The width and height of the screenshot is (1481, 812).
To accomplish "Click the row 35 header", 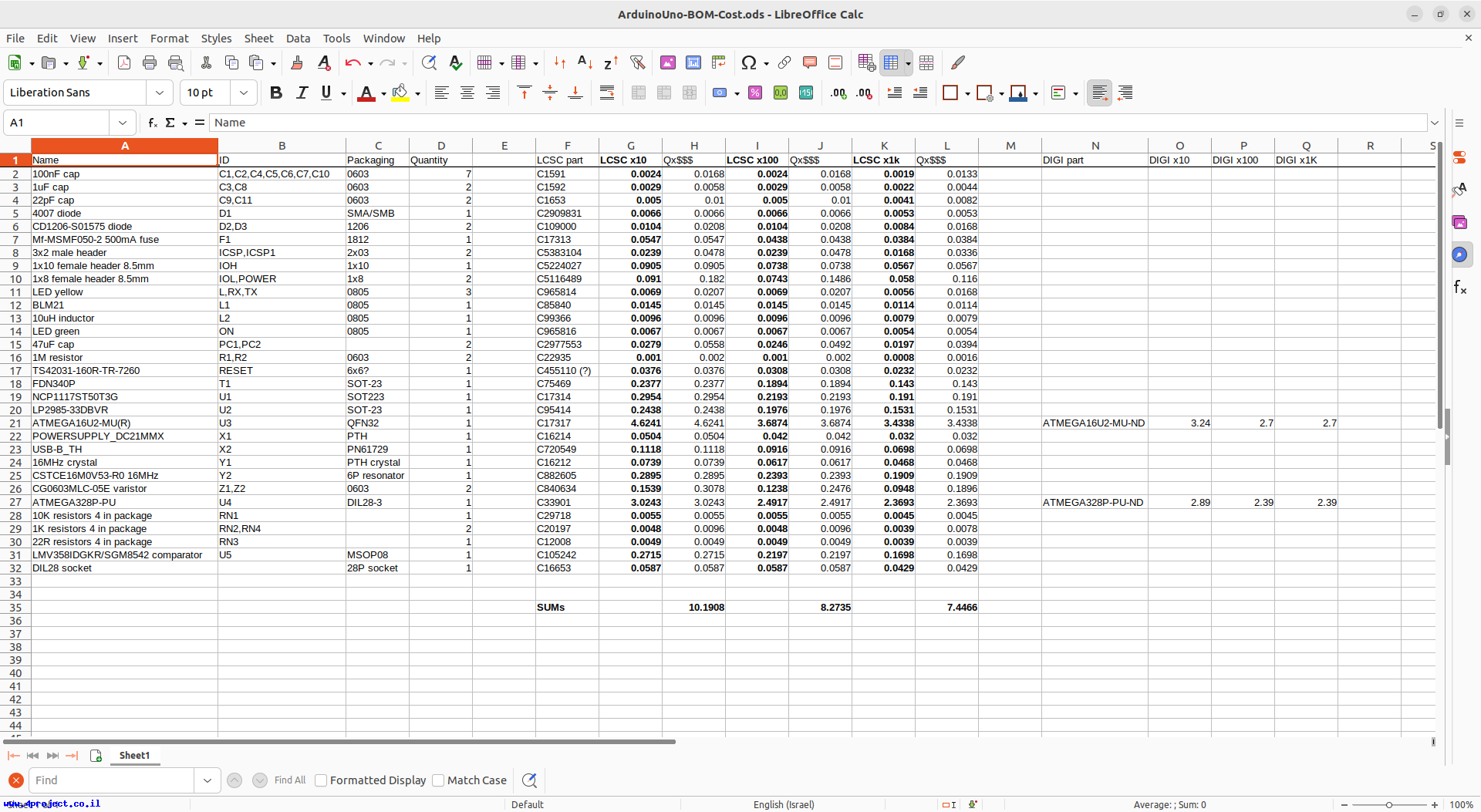I will (15, 608).
